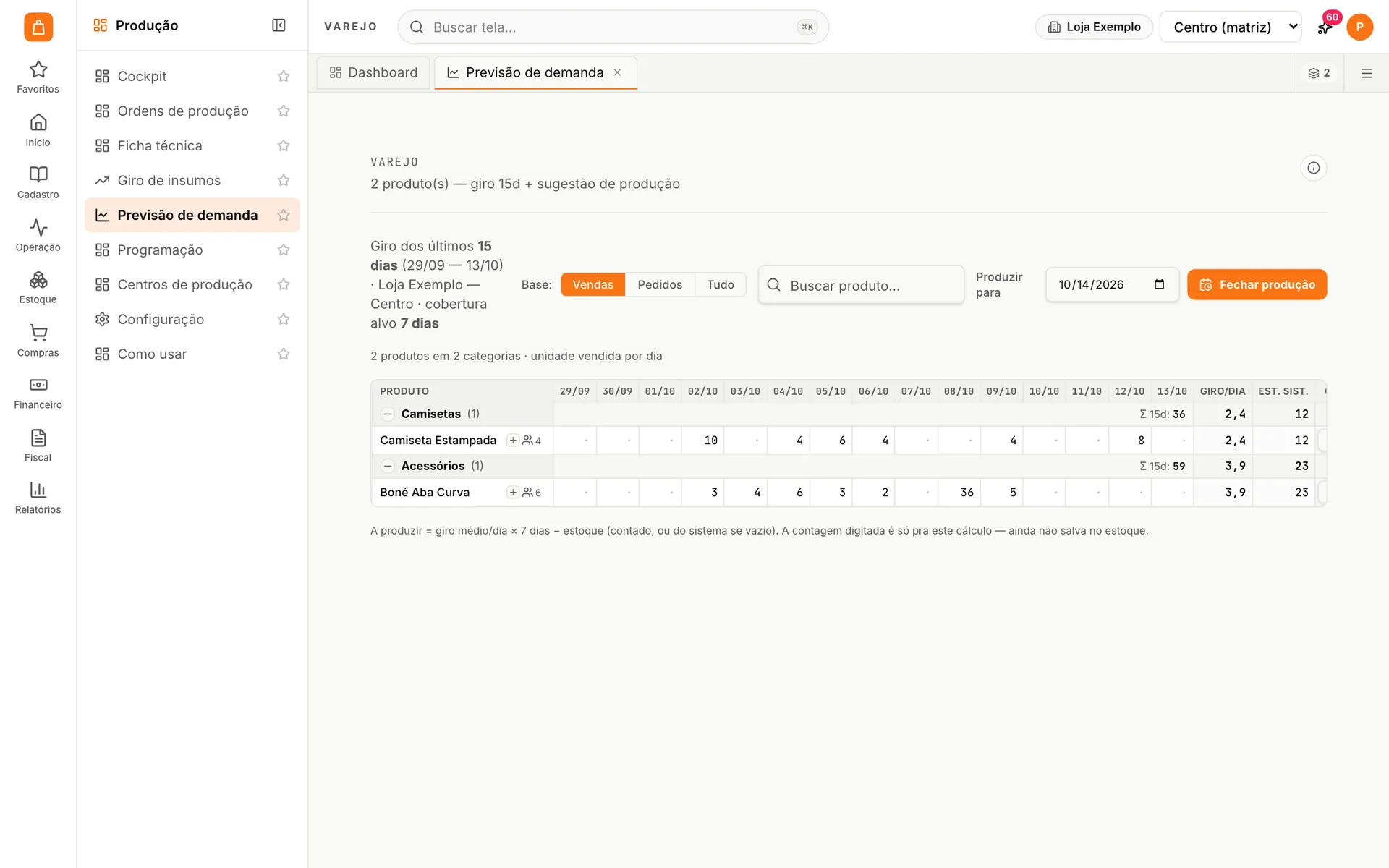Toggle favorite star for Giro de insumos
Screen dimensions: 1389x868
point(284,180)
